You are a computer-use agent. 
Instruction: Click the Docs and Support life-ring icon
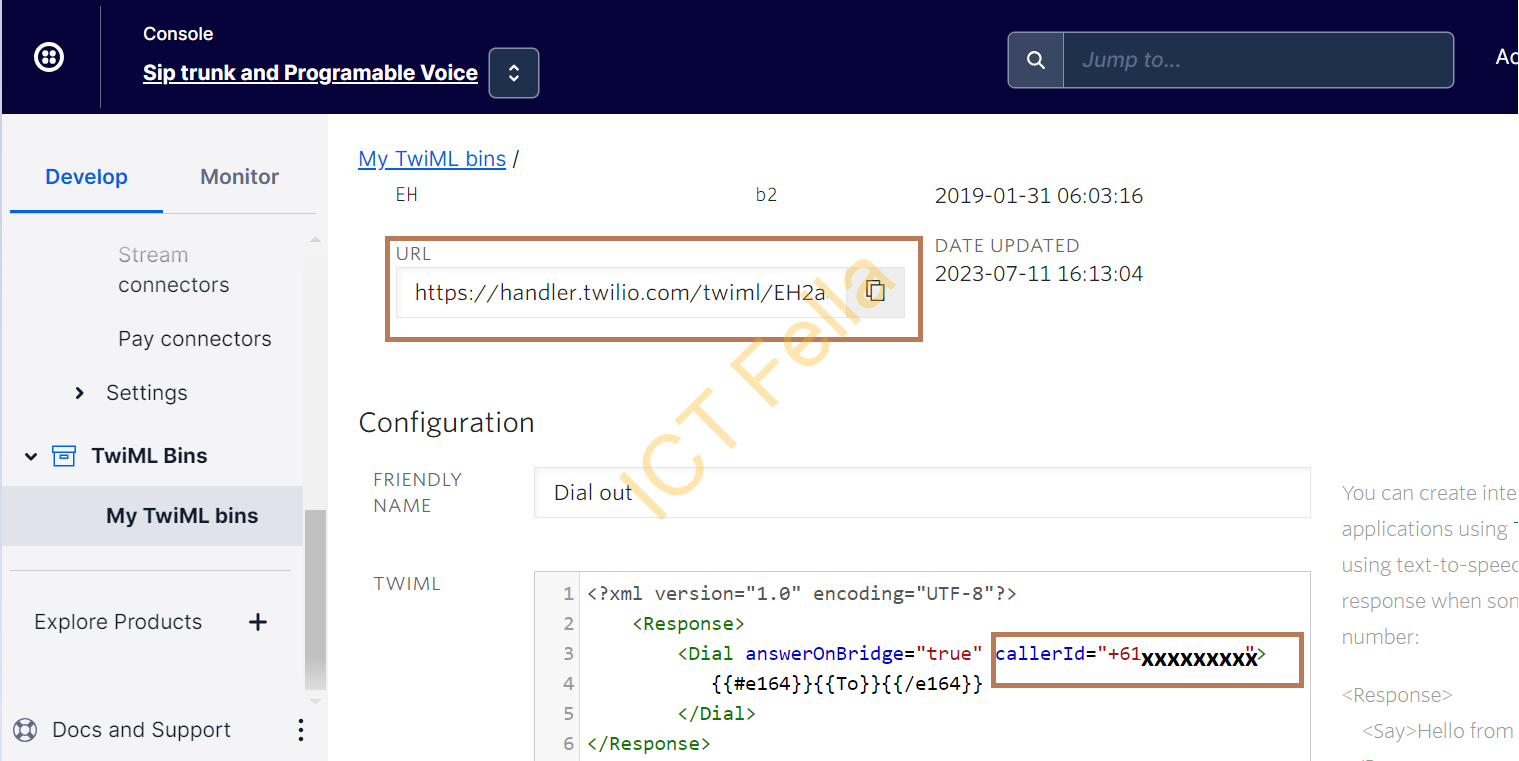click(24, 730)
